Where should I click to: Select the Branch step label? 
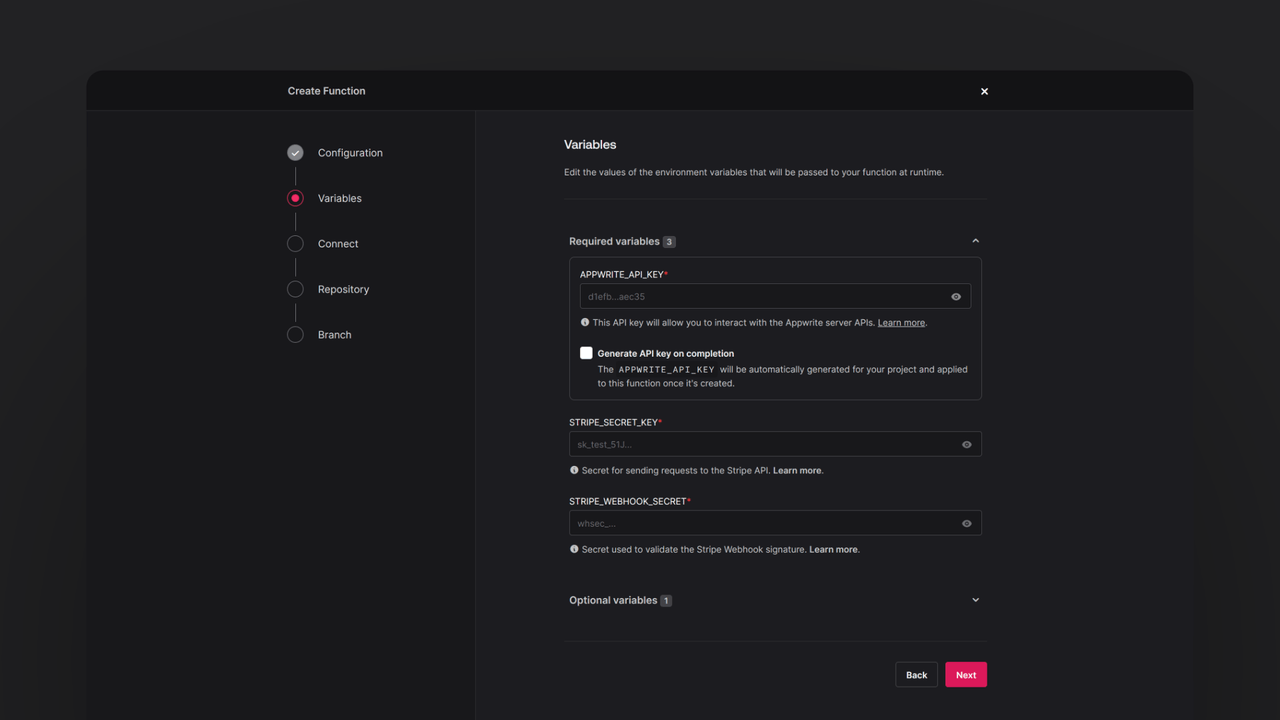pos(334,335)
